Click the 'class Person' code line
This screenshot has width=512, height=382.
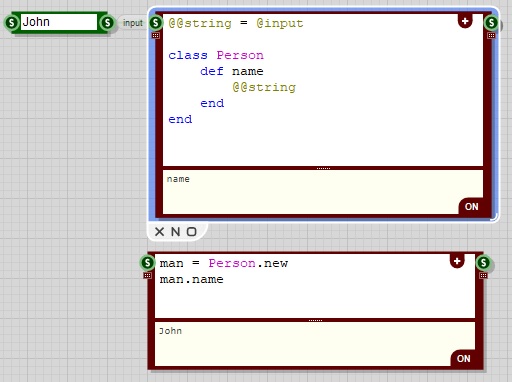(216, 55)
